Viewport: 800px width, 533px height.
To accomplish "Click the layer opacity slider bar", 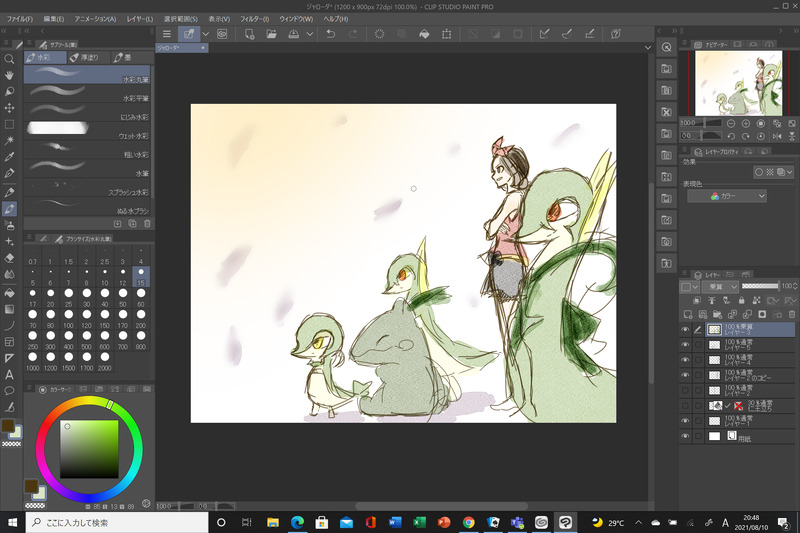I will point(760,286).
